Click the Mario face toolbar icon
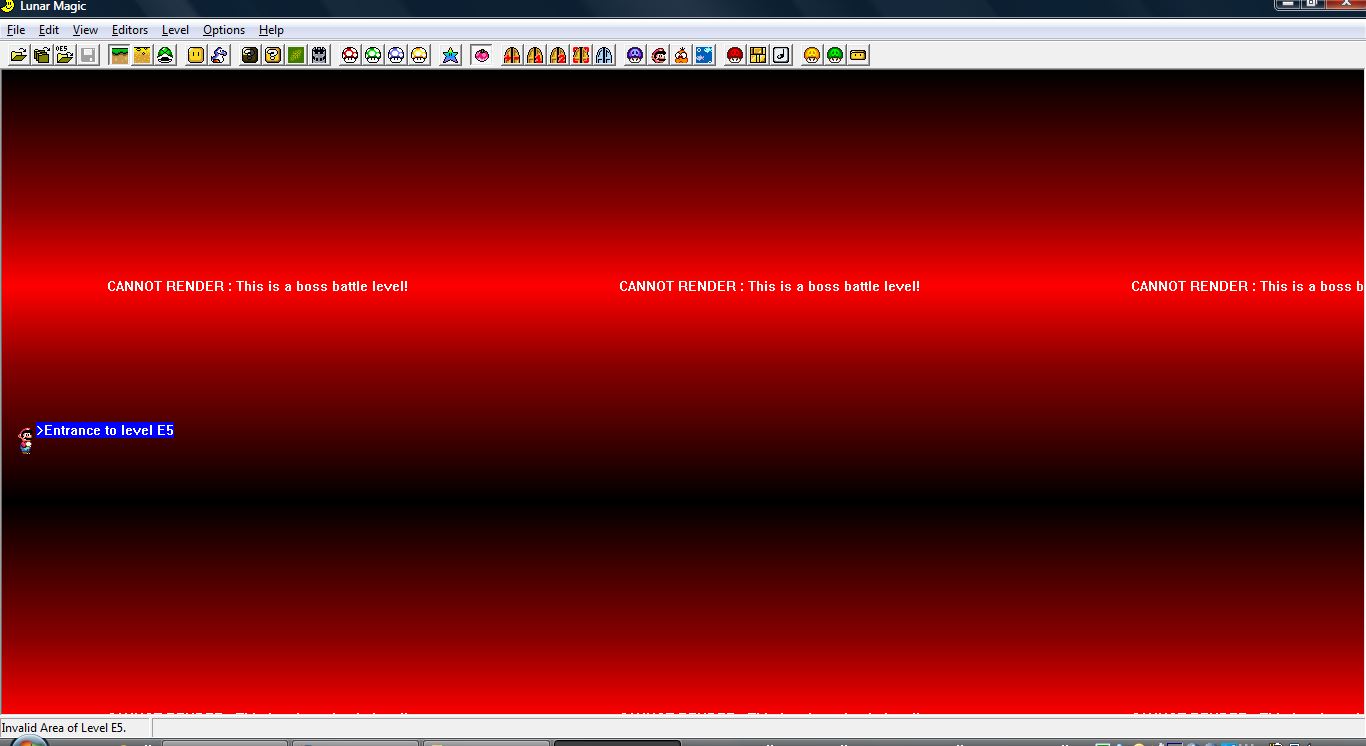The width and height of the screenshot is (1366, 746). tap(658, 55)
